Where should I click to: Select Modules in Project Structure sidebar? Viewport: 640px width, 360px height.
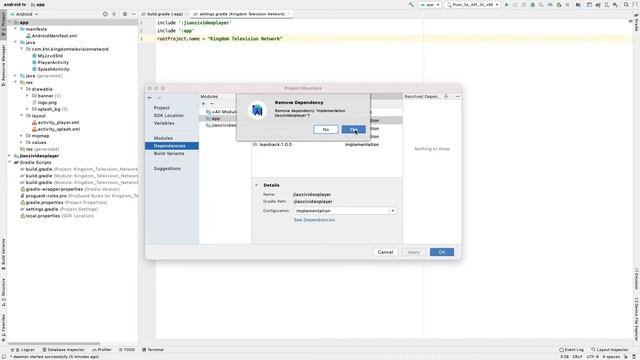[163, 138]
